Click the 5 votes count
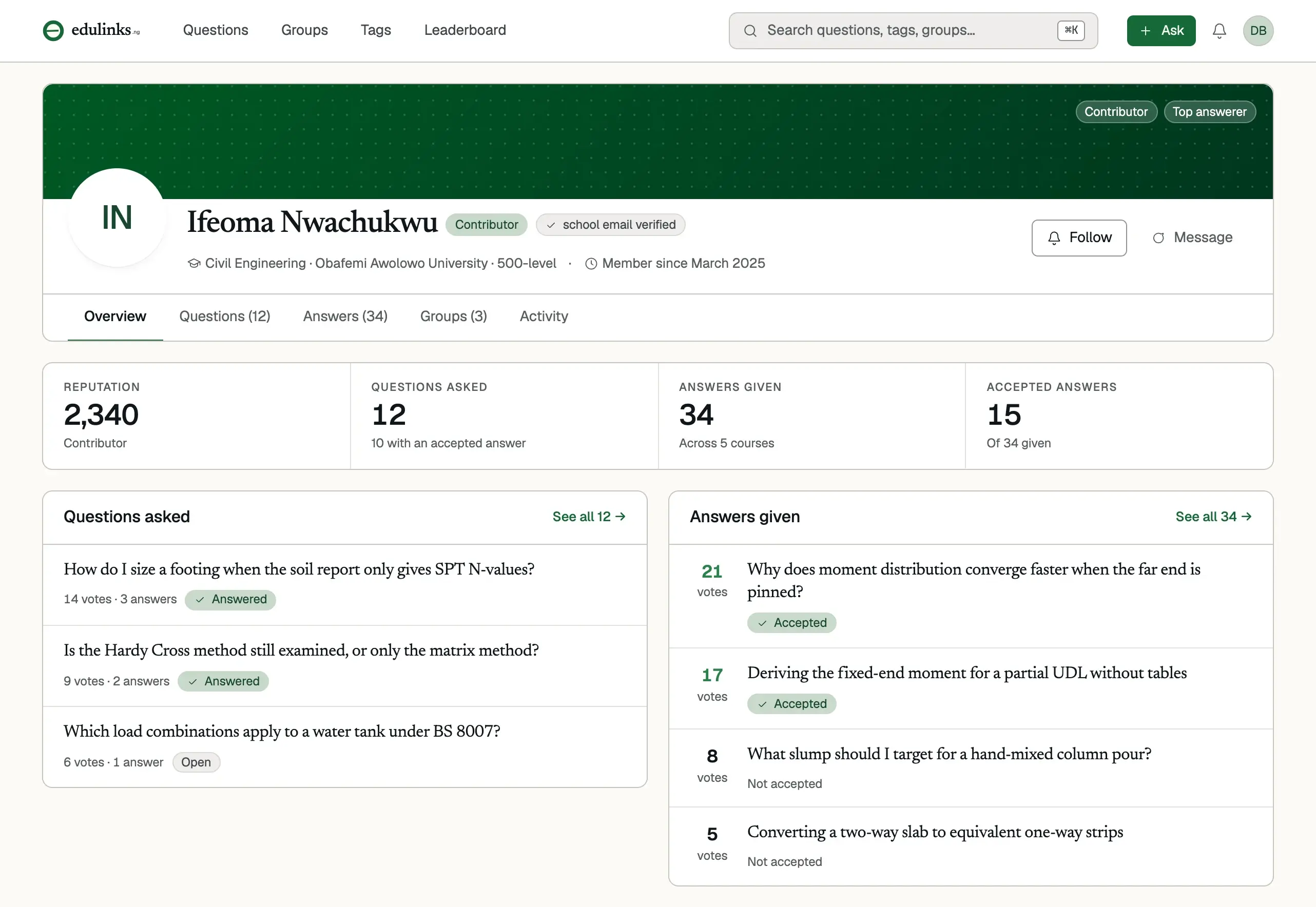 (712, 835)
